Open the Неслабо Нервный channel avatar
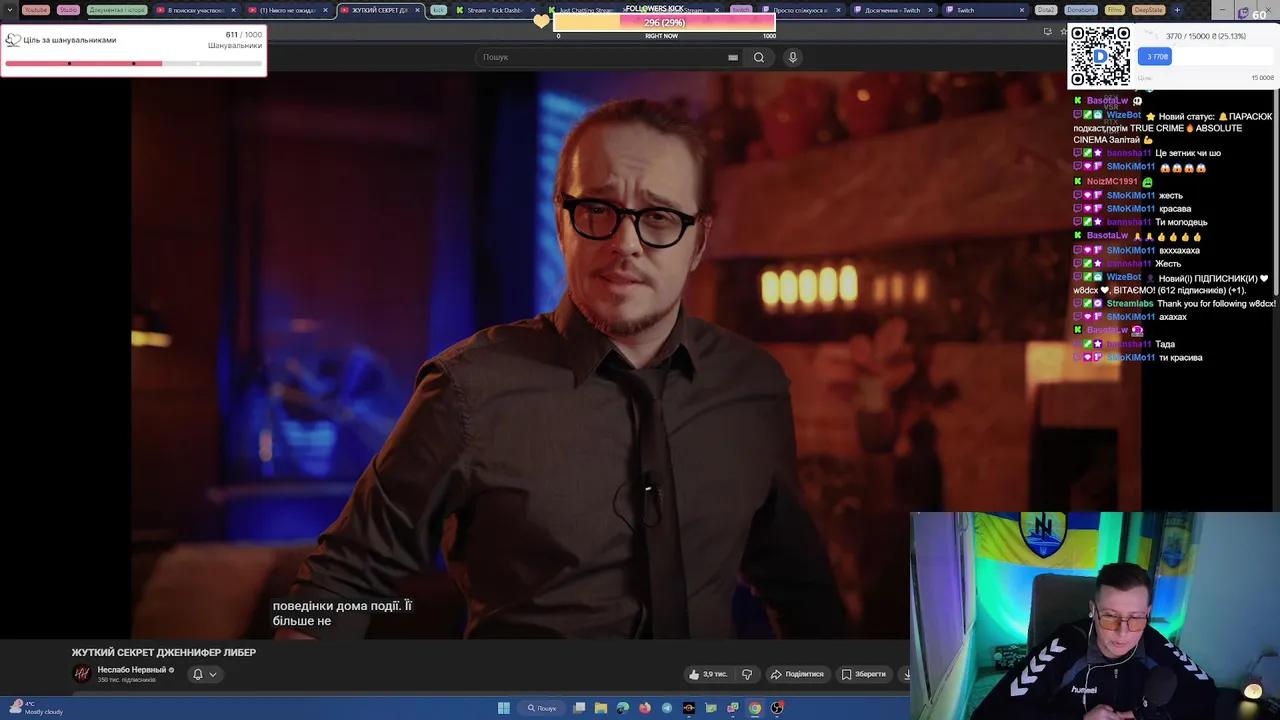The image size is (1280, 720). (82, 674)
